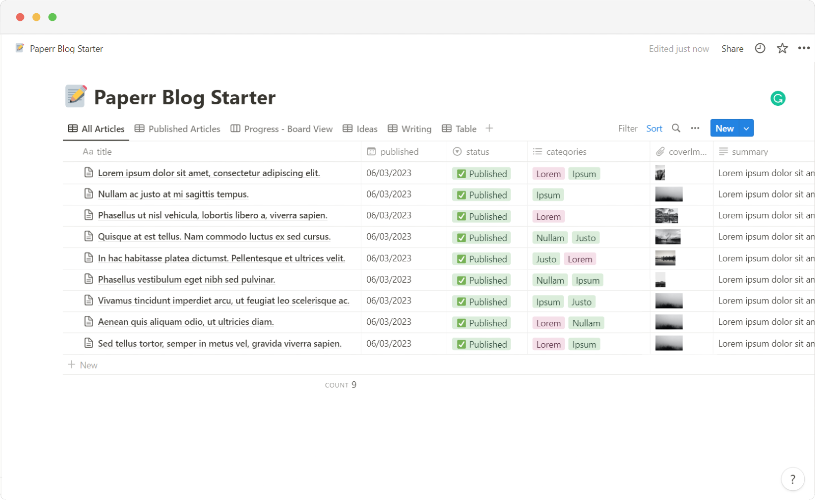Click the Nullam tag in the Quisque at est row
The image size is (815, 500).
[550, 238]
